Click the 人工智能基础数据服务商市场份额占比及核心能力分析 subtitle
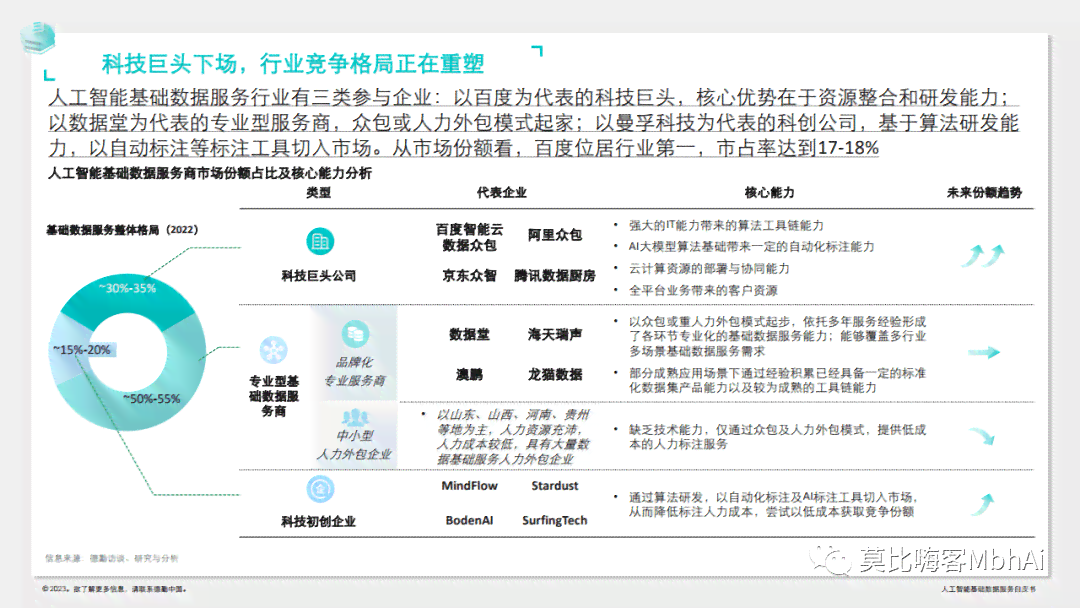1080x608 pixels. [210, 173]
